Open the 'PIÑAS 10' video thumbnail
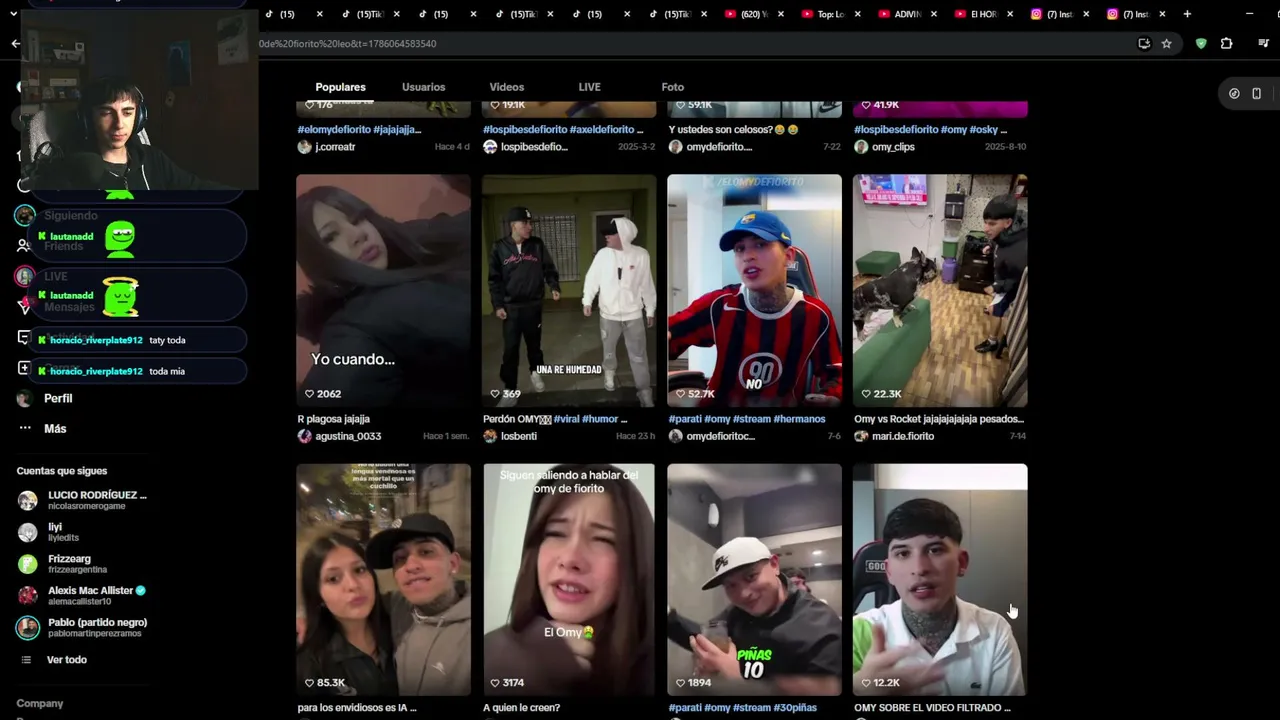Screen dimensions: 1280x720 [x=754, y=579]
